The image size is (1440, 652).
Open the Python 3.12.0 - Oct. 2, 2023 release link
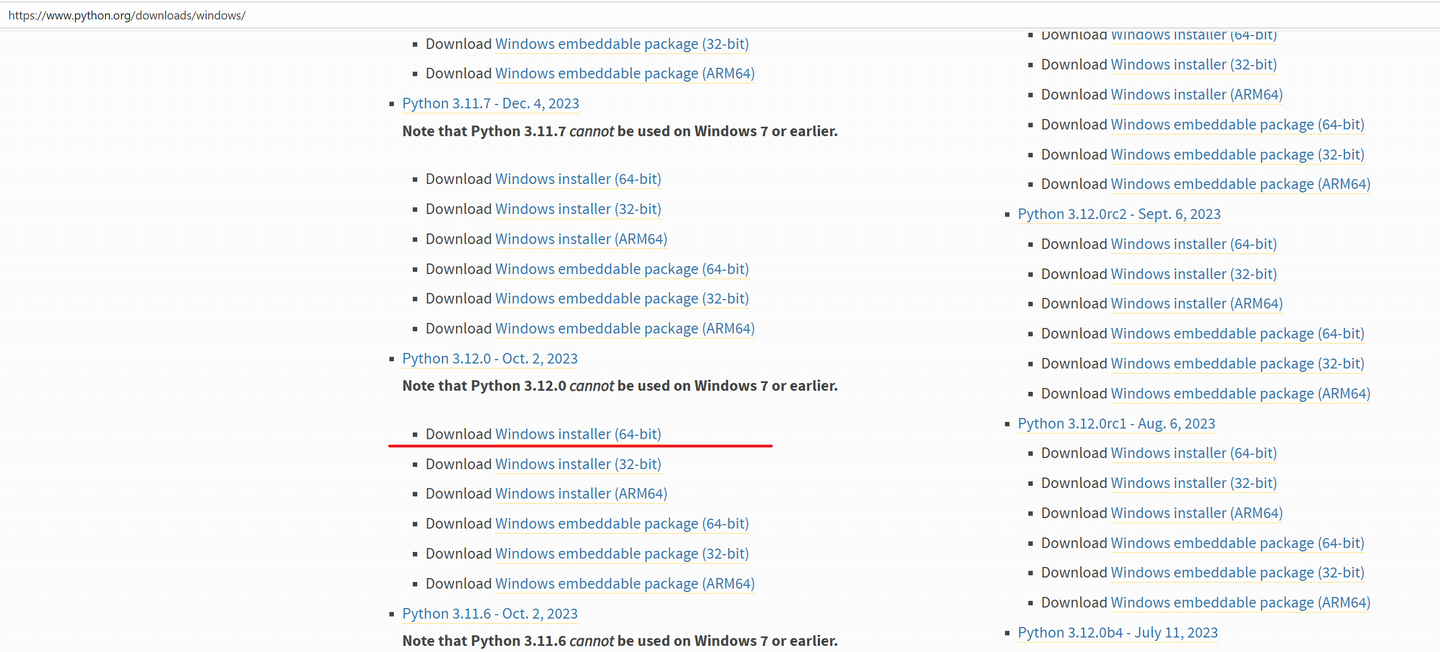point(490,359)
